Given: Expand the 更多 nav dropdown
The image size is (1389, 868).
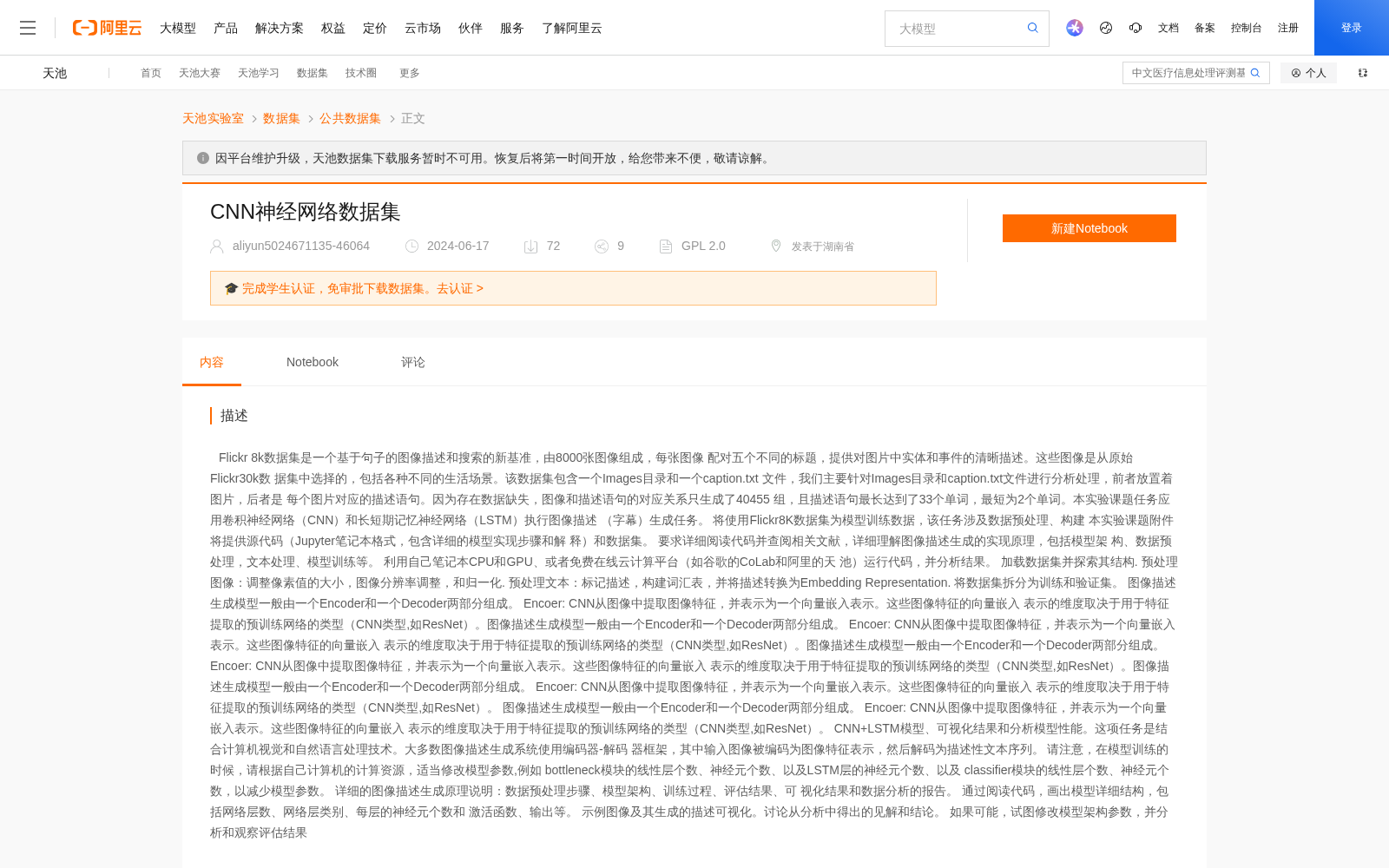Looking at the screenshot, I should 410,73.
